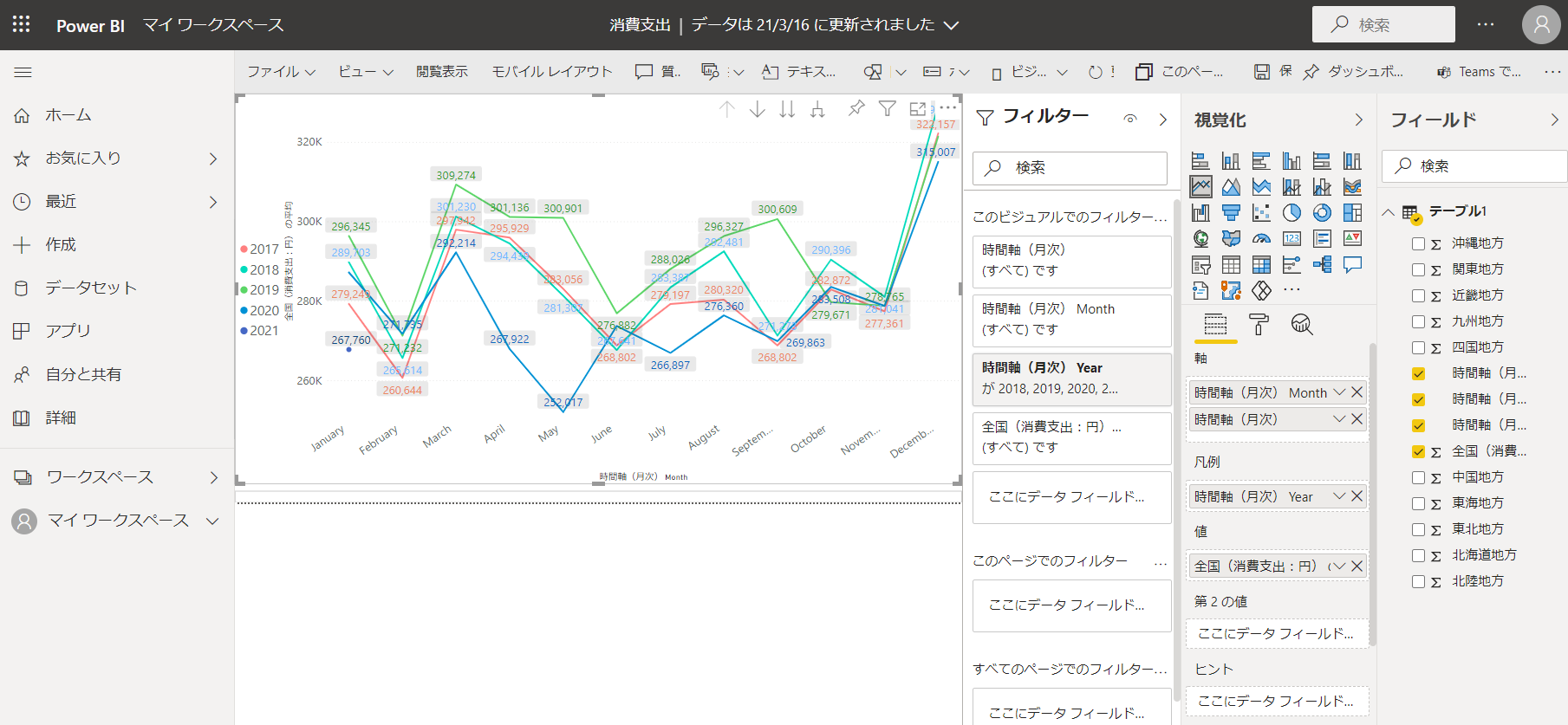Select the globe map visualization

(1200, 239)
